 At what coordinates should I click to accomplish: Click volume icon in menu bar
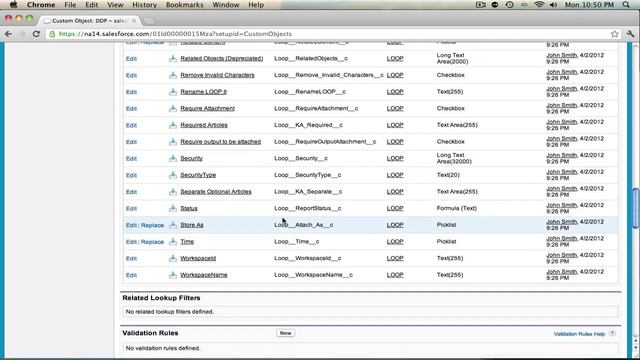pyautogui.click(x=553, y=5)
